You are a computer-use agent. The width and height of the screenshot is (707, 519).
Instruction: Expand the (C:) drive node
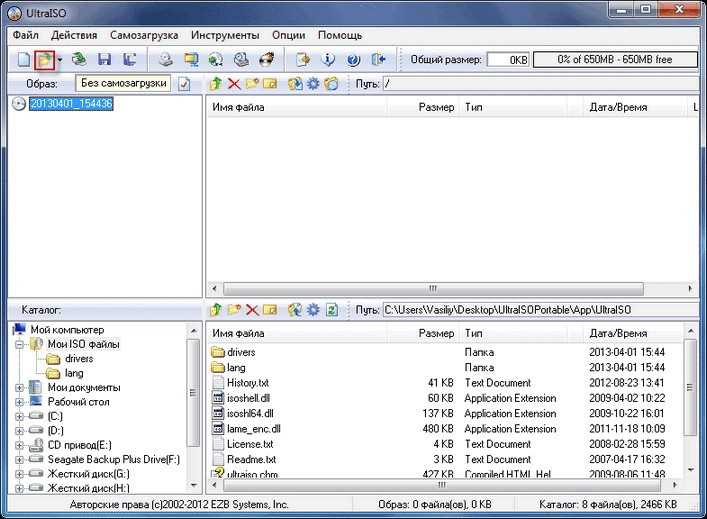(x=19, y=417)
